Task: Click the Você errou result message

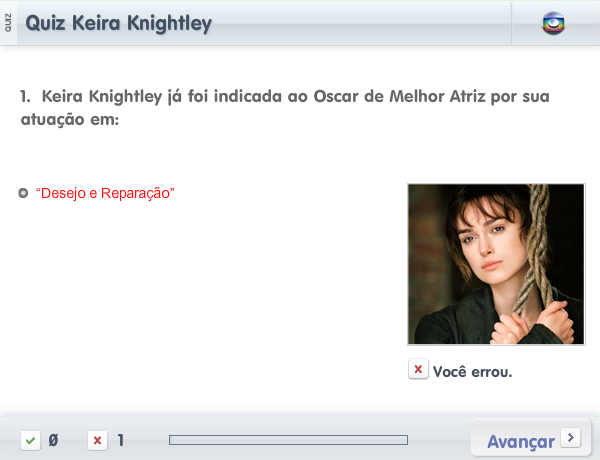Action: tap(472, 372)
